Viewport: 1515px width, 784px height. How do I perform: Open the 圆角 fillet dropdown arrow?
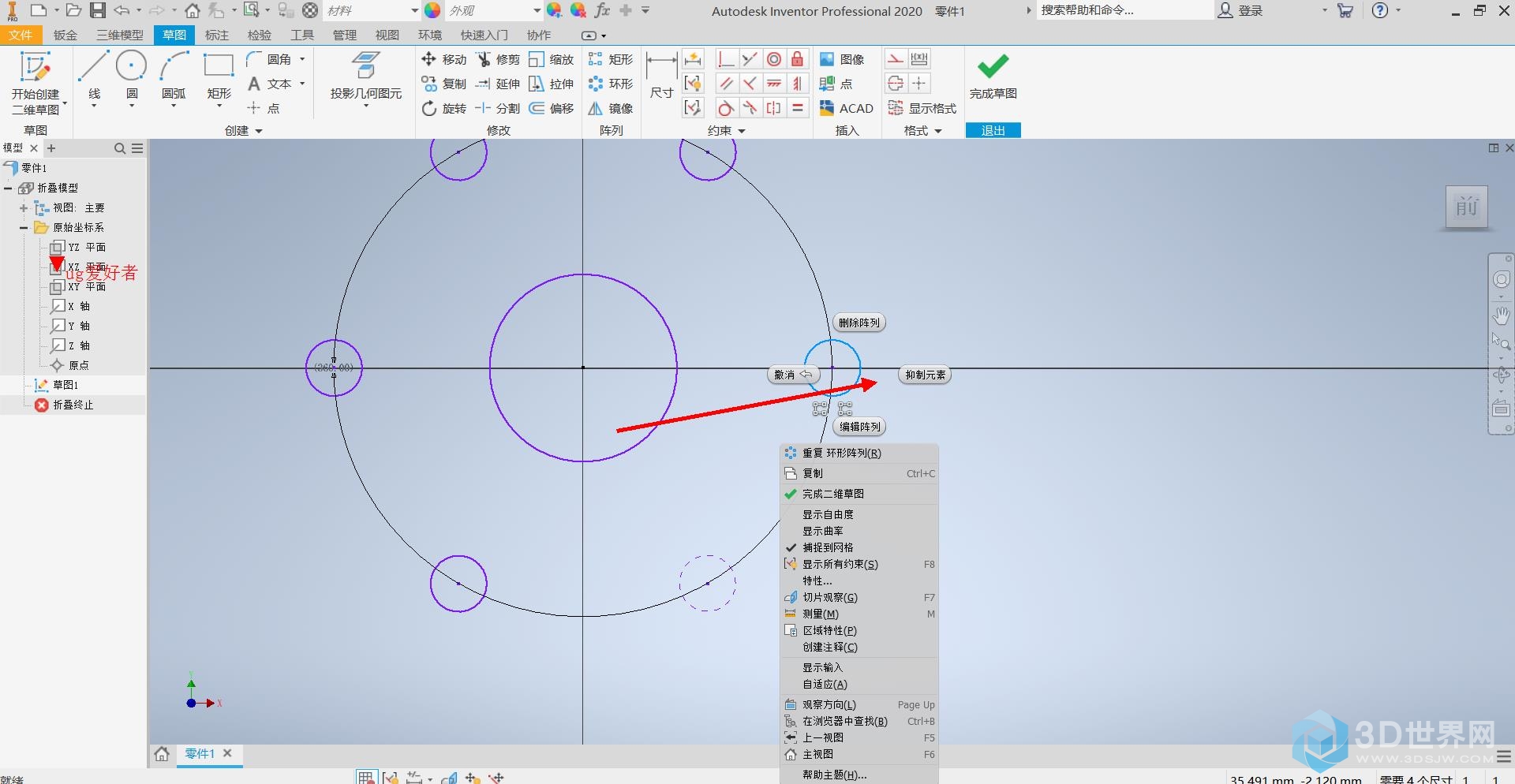[302, 59]
